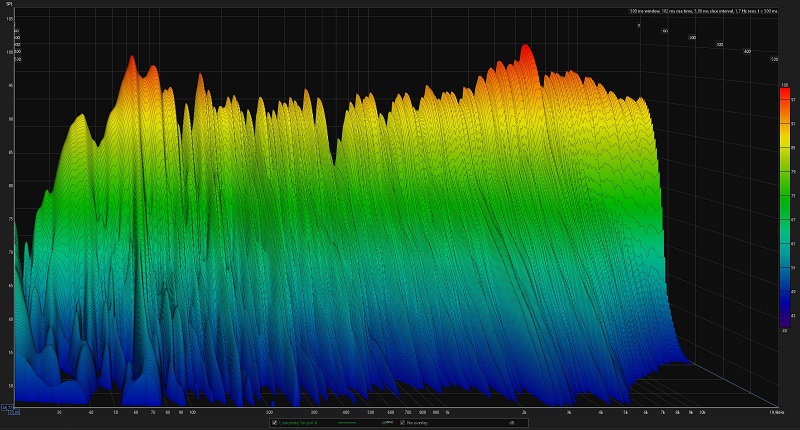Viewport: 800px width, 430px height.
Task: Click the 0 ms time axis marker
Action: click(639, 26)
